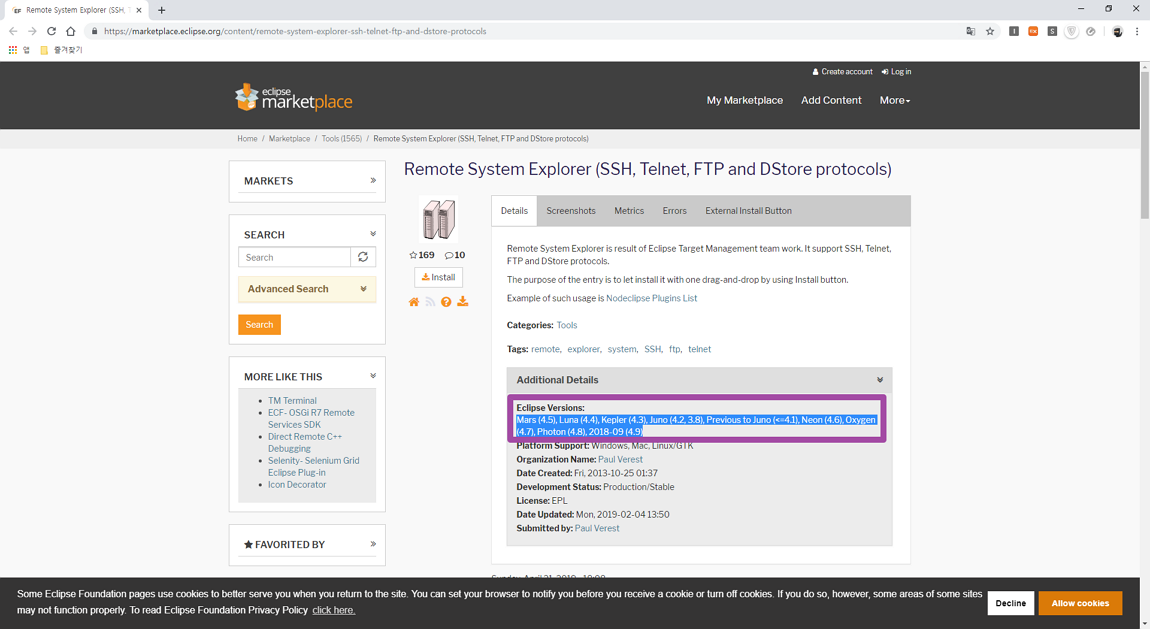Click the gray 'S' extension icon
Screen dimensions: 1150x629
(x=1052, y=32)
